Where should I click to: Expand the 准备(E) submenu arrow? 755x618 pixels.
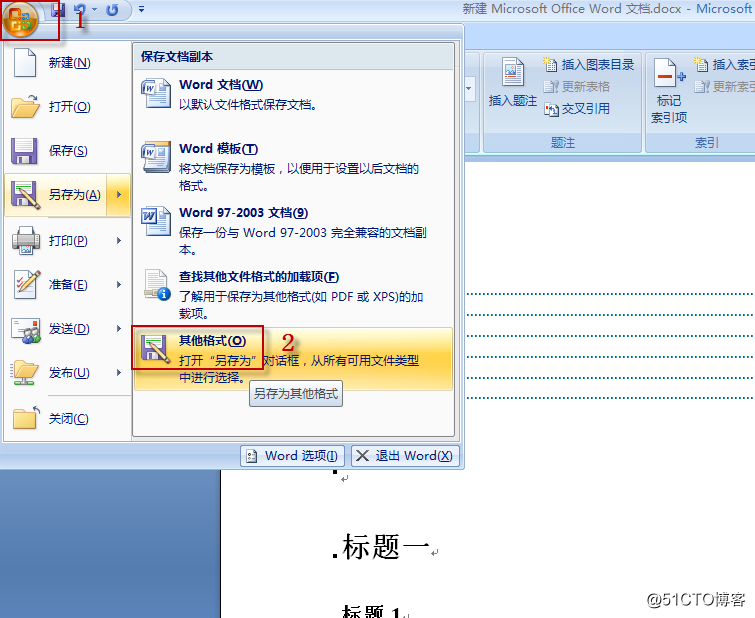(118, 285)
